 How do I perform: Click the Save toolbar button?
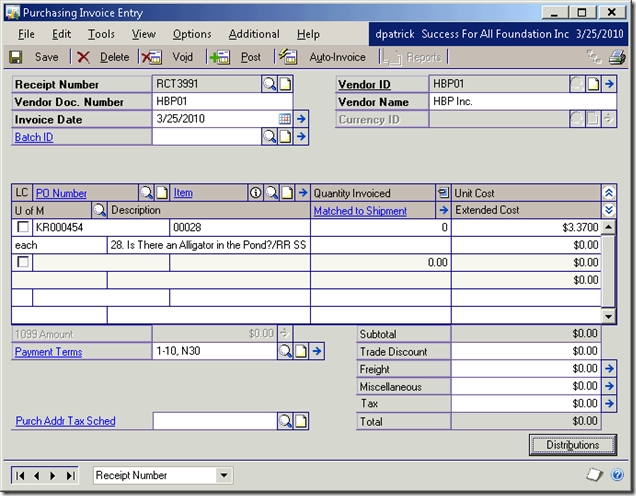click(x=35, y=57)
